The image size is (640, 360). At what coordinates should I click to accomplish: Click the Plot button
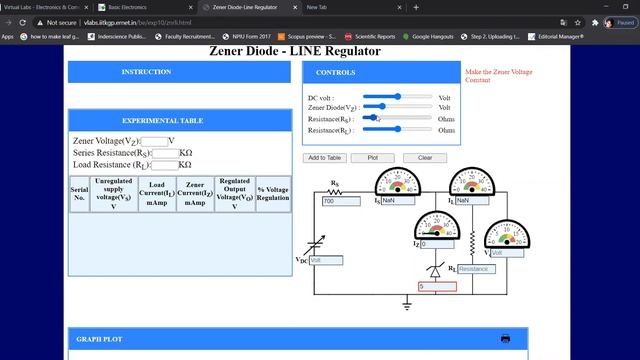373,158
